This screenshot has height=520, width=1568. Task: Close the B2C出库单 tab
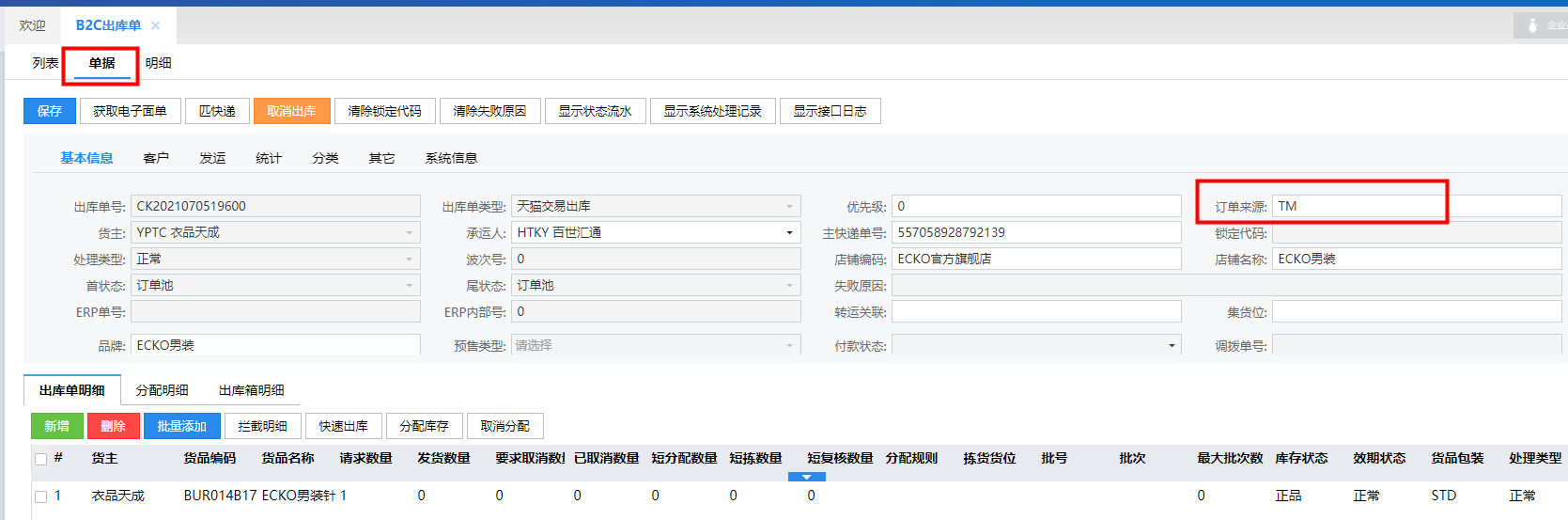(156, 25)
